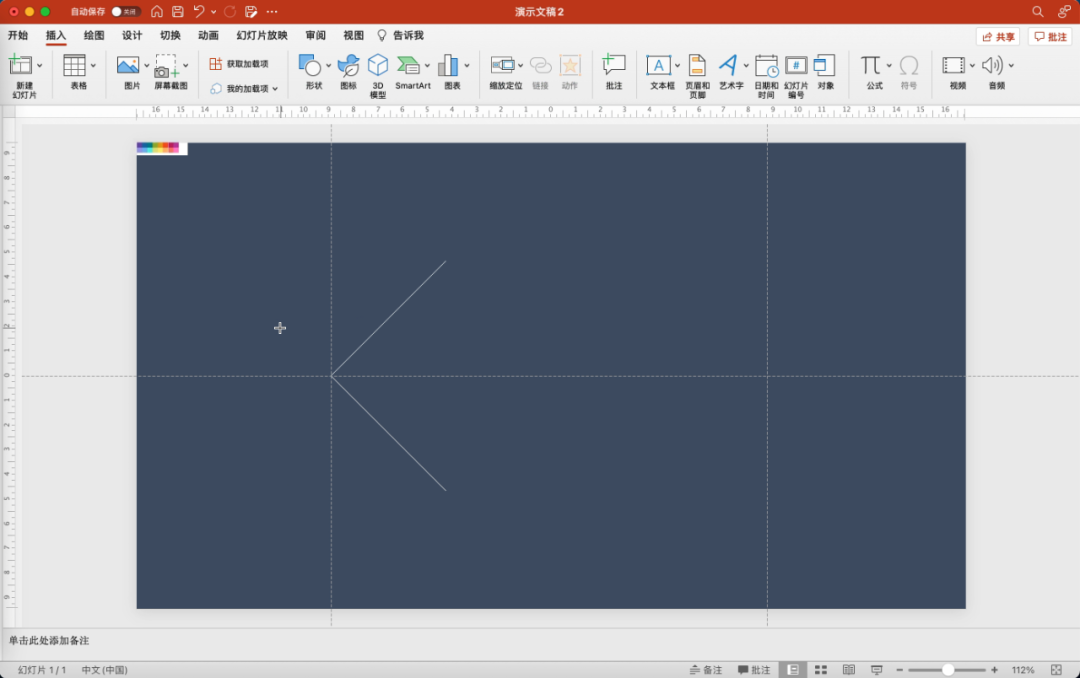The height and width of the screenshot is (678, 1080).
Task: Expand the 屏幕截图 dropdown arrow
Action: click(186, 65)
